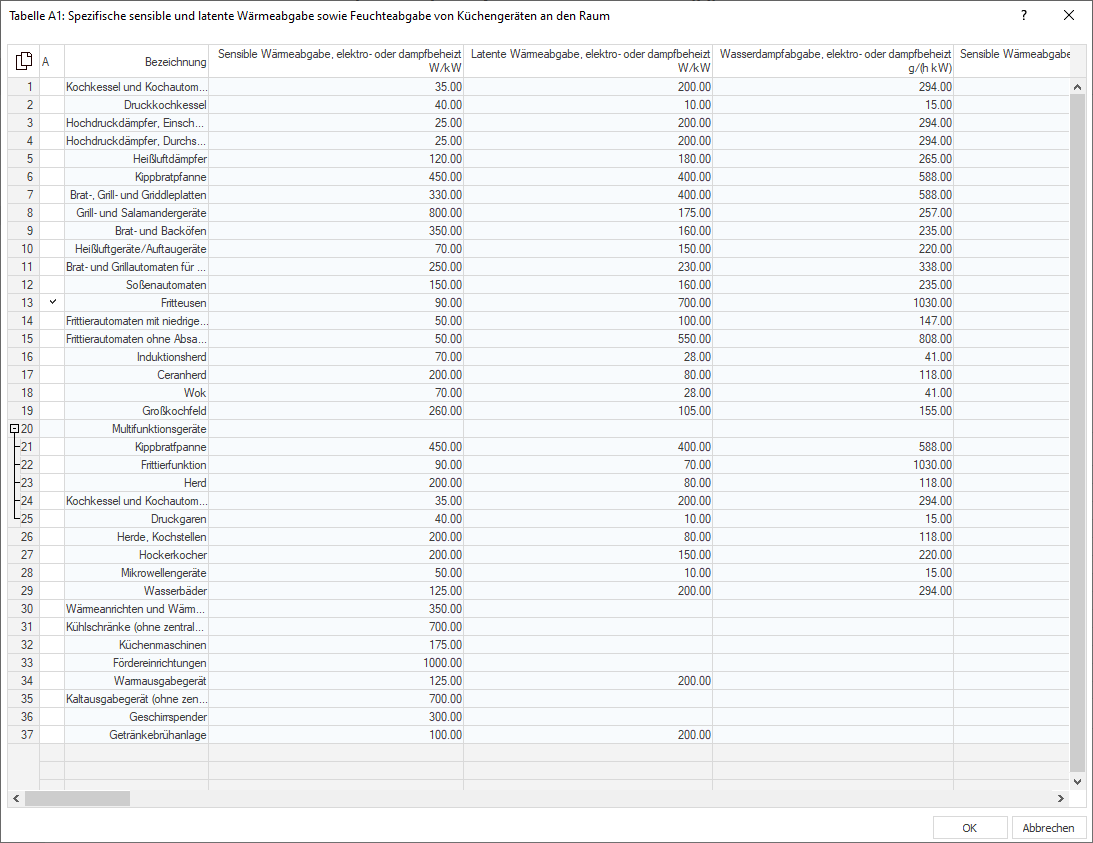This screenshot has width=1093, height=843.
Task: Select Grill- und Salamandergeräte cell
Action: tap(137, 213)
